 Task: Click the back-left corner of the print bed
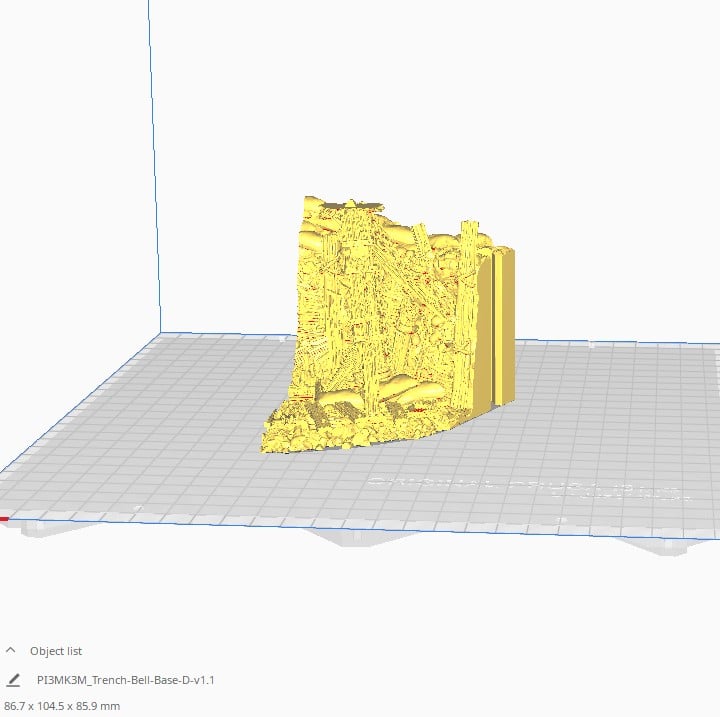tap(161, 333)
